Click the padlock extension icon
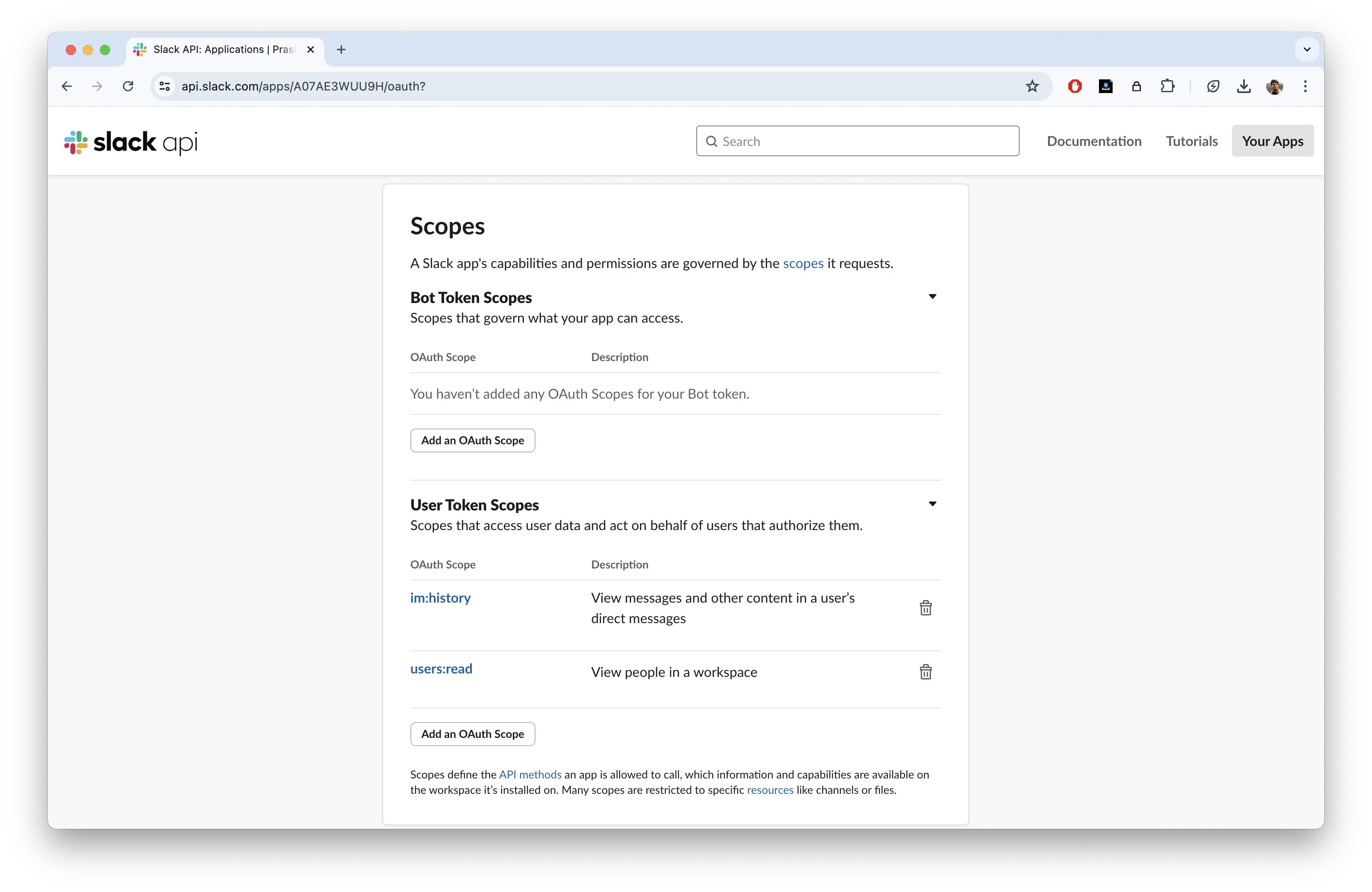 [x=1136, y=86]
